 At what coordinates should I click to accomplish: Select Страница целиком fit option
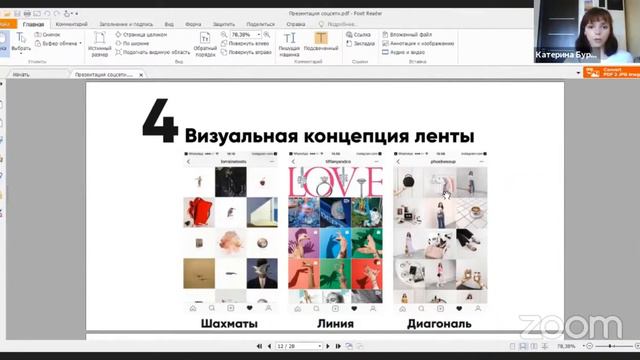[x=141, y=35]
